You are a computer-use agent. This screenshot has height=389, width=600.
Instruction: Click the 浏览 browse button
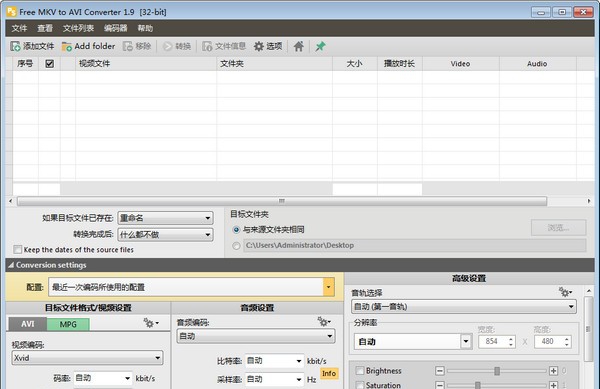coord(558,228)
